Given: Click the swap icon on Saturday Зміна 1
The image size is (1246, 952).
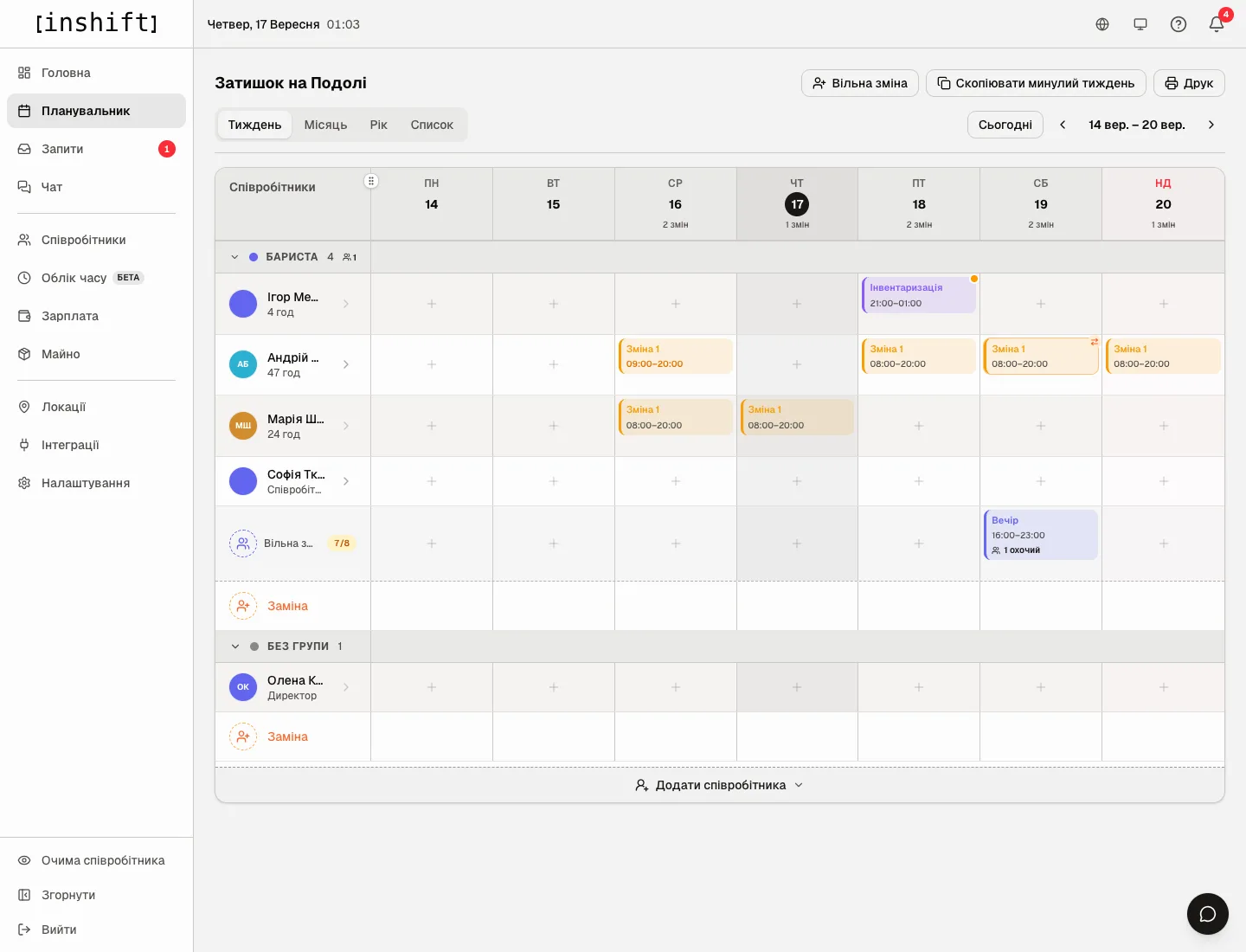Looking at the screenshot, I should (x=1095, y=342).
